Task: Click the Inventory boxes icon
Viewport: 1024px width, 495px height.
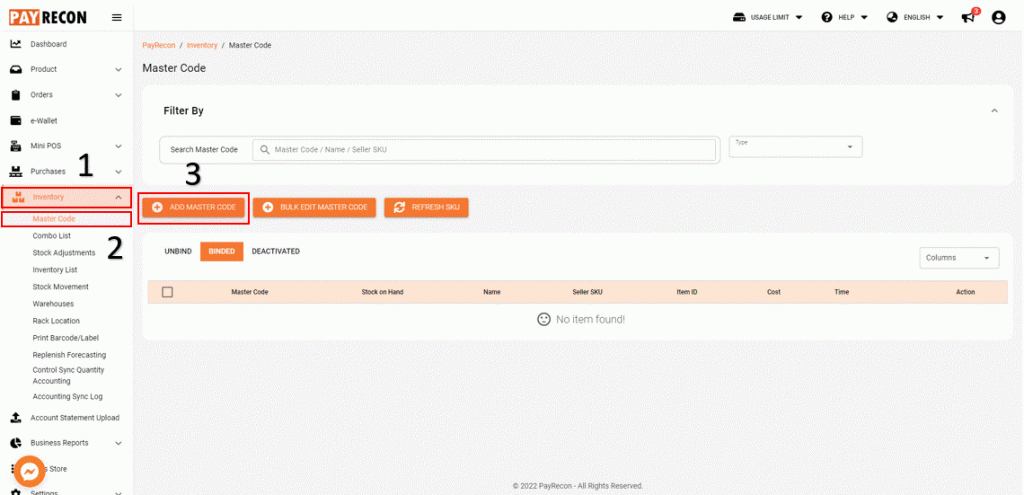Action: (18, 197)
